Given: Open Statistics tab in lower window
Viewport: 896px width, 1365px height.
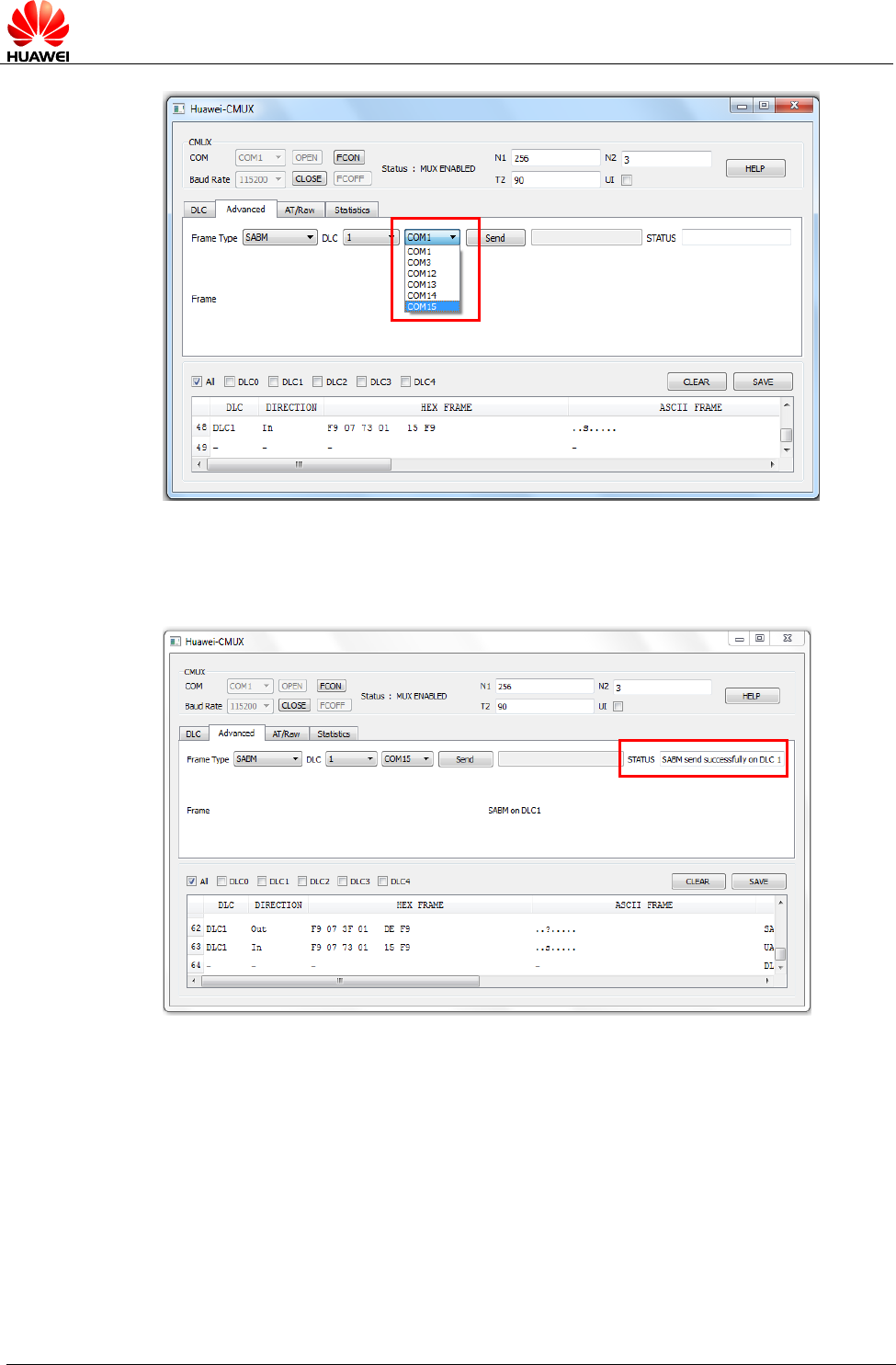Looking at the screenshot, I should 334,734.
